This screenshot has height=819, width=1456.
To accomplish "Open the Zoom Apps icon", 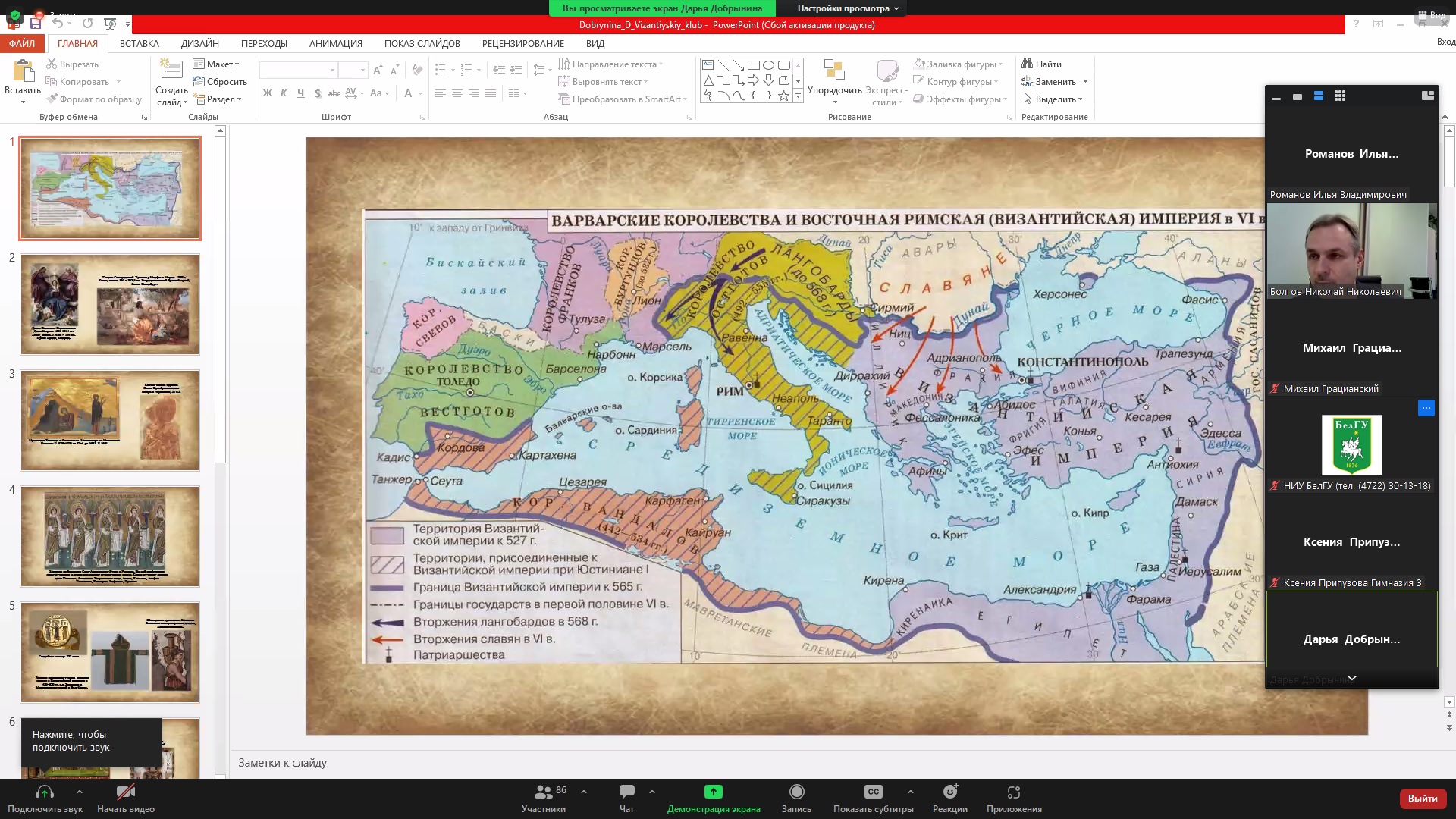I will coord(1014,792).
